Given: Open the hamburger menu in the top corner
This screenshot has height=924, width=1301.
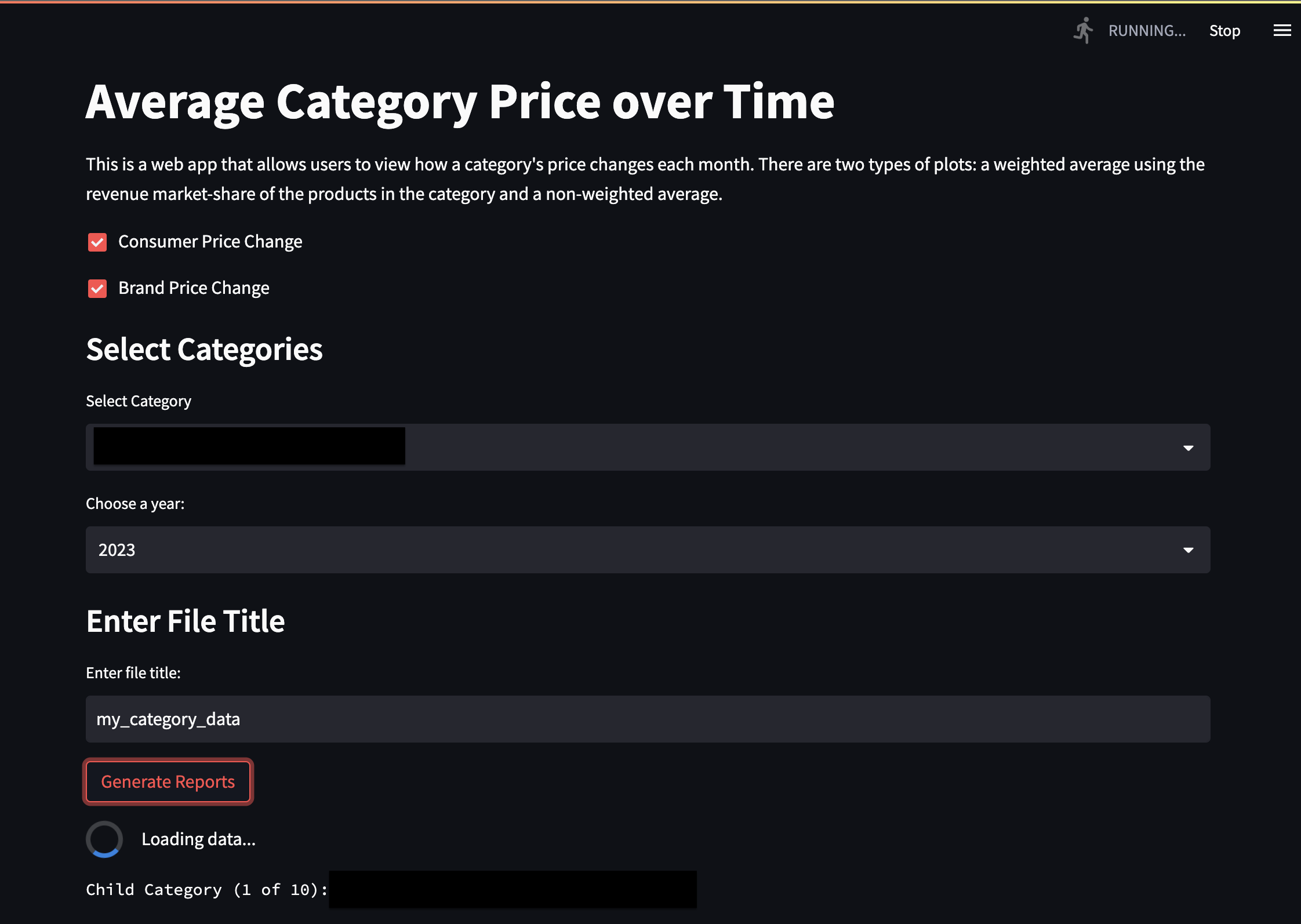Looking at the screenshot, I should point(1281,31).
